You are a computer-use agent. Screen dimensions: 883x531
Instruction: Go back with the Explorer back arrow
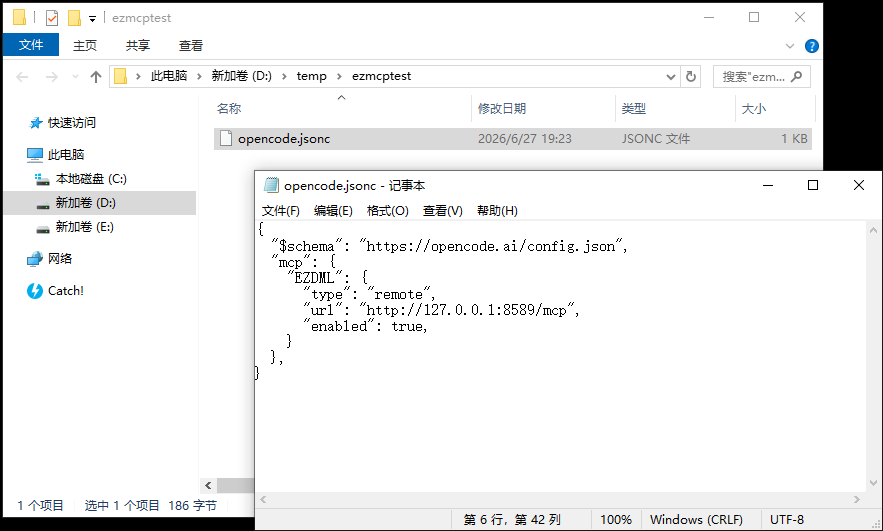point(22,77)
